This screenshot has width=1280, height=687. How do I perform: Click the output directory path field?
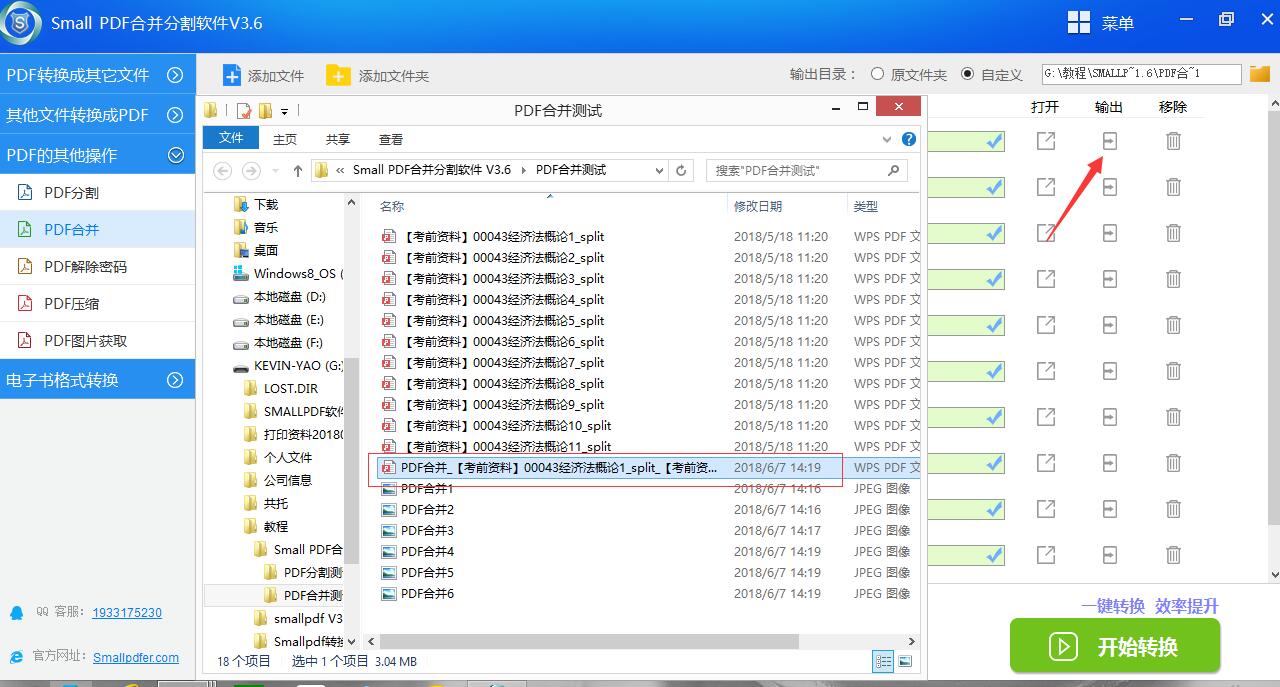1141,74
